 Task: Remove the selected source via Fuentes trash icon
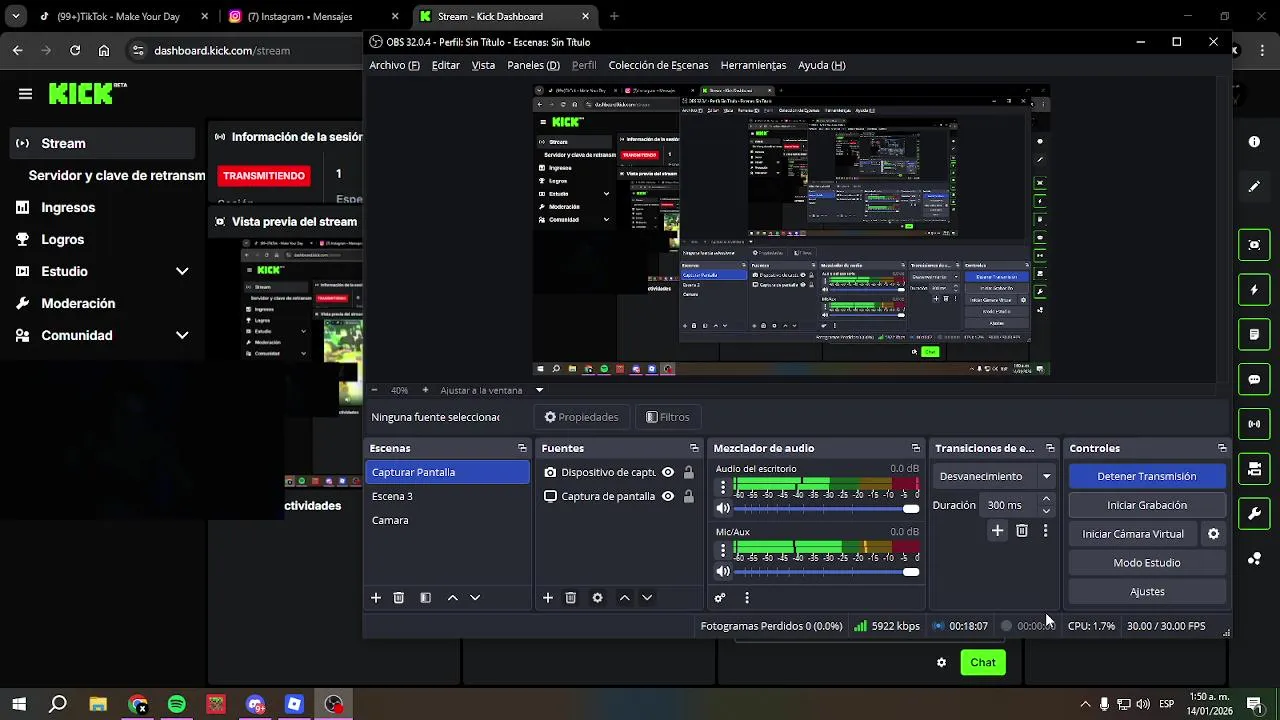point(571,598)
